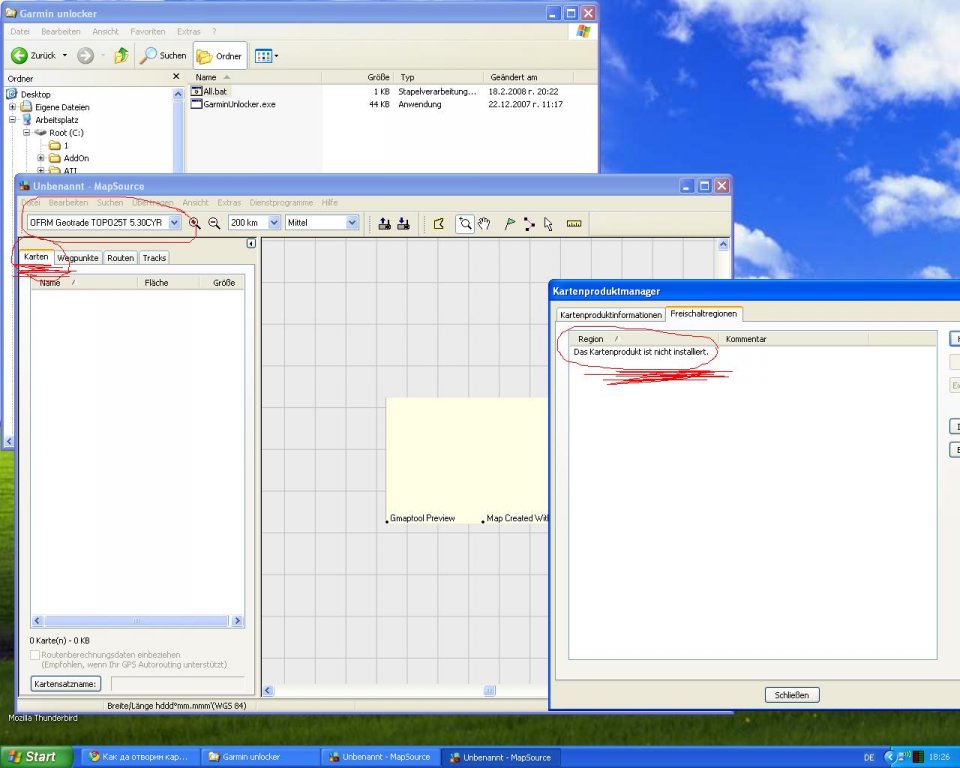
Task: Open the map product dropdown
Action: coord(175,223)
